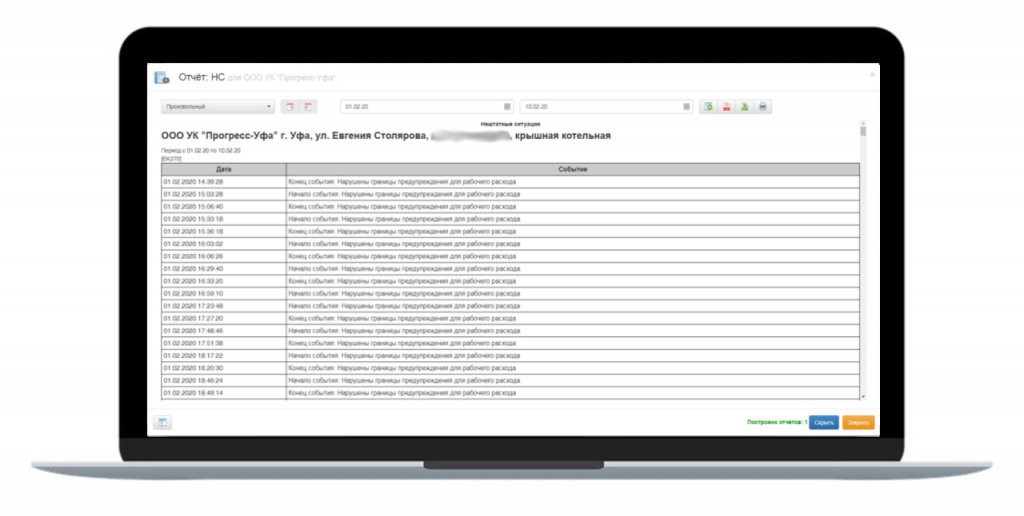1024x516 pixels.
Task: Select date cell 01.02.2020 18:49:14
Action: tap(223, 393)
